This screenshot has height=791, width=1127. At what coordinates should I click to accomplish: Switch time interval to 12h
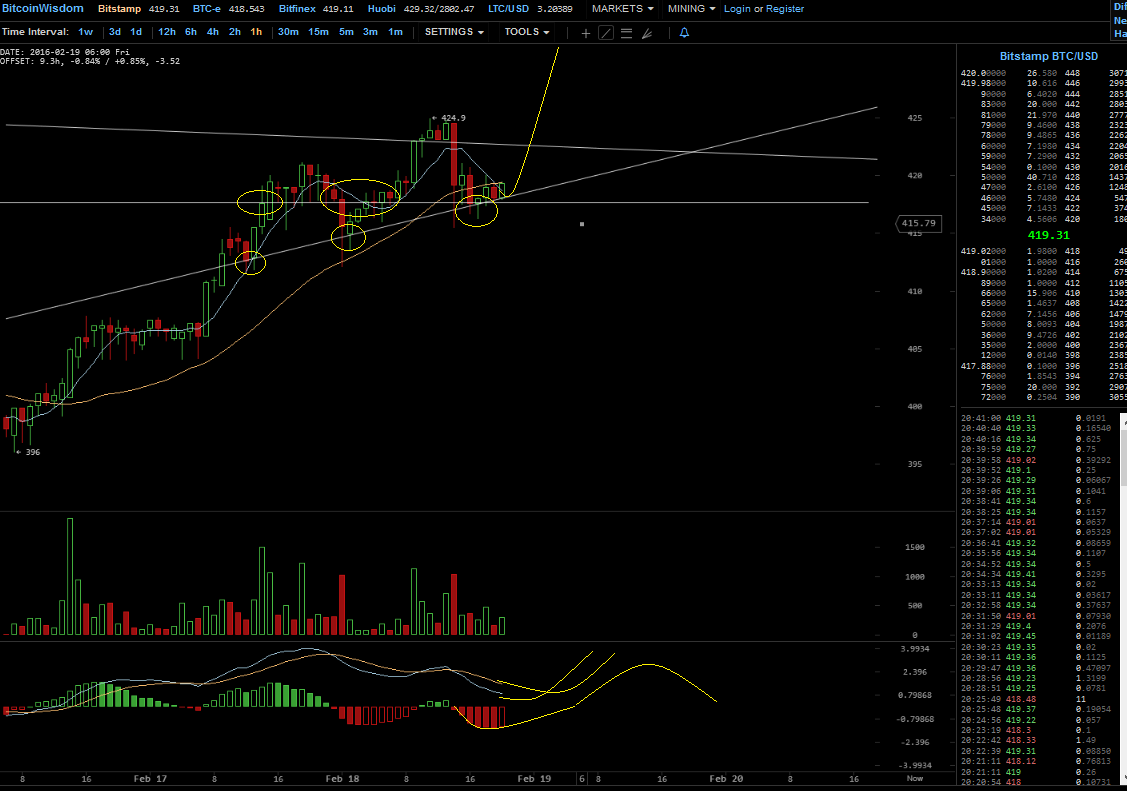tap(167, 32)
